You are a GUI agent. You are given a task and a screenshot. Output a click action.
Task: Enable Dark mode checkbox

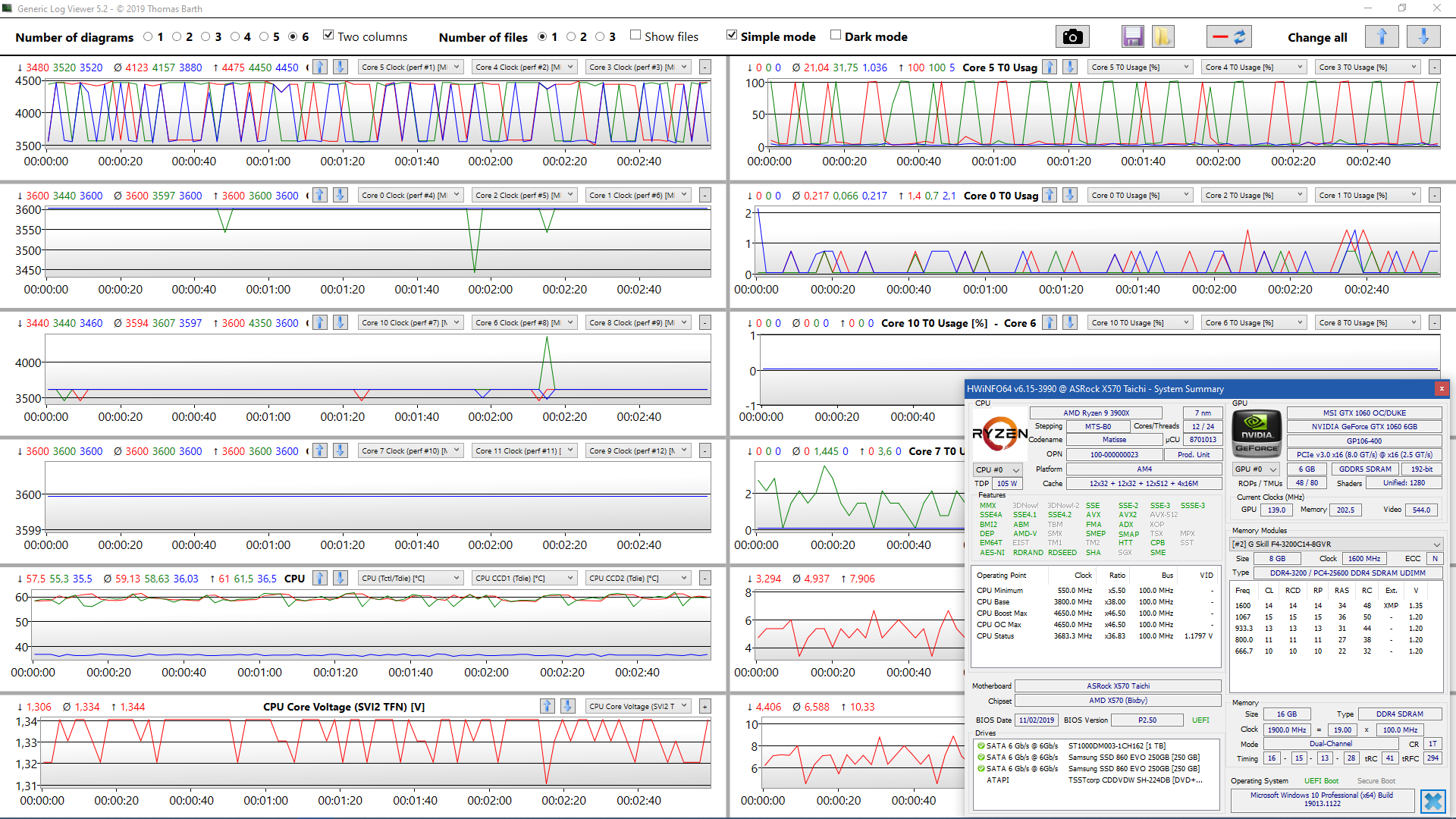tap(836, 36)
